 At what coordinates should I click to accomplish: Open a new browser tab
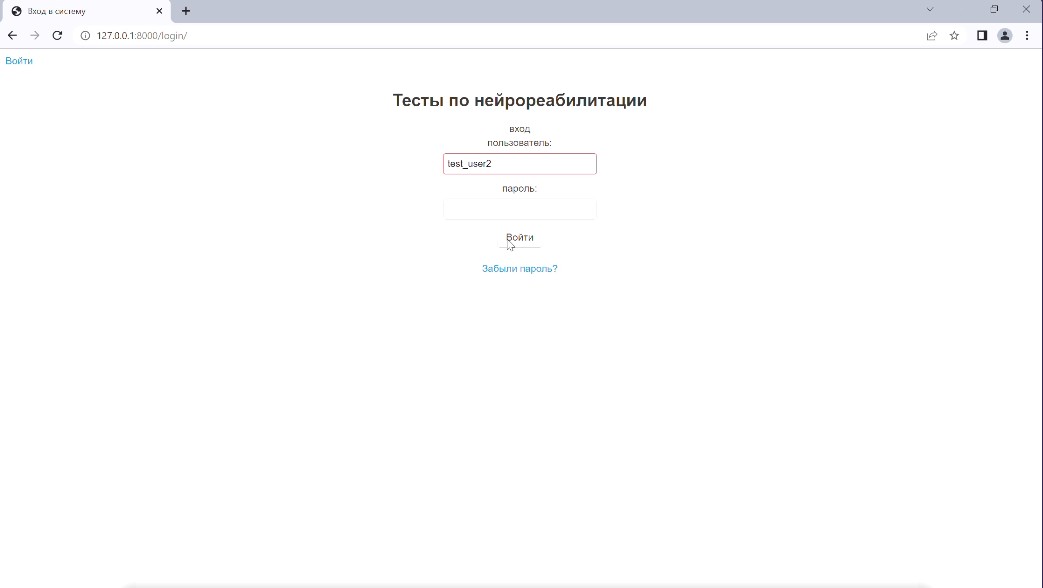[186, 11]
